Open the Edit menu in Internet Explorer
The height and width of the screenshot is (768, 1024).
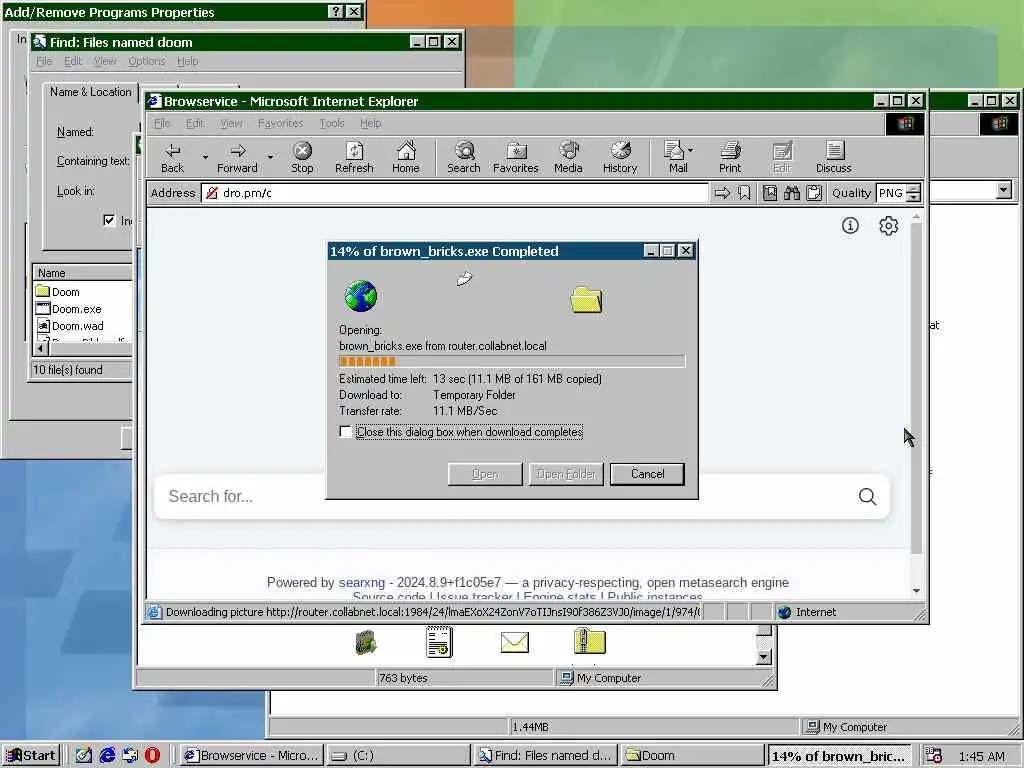pyautogui.click(x=195, y=123)
